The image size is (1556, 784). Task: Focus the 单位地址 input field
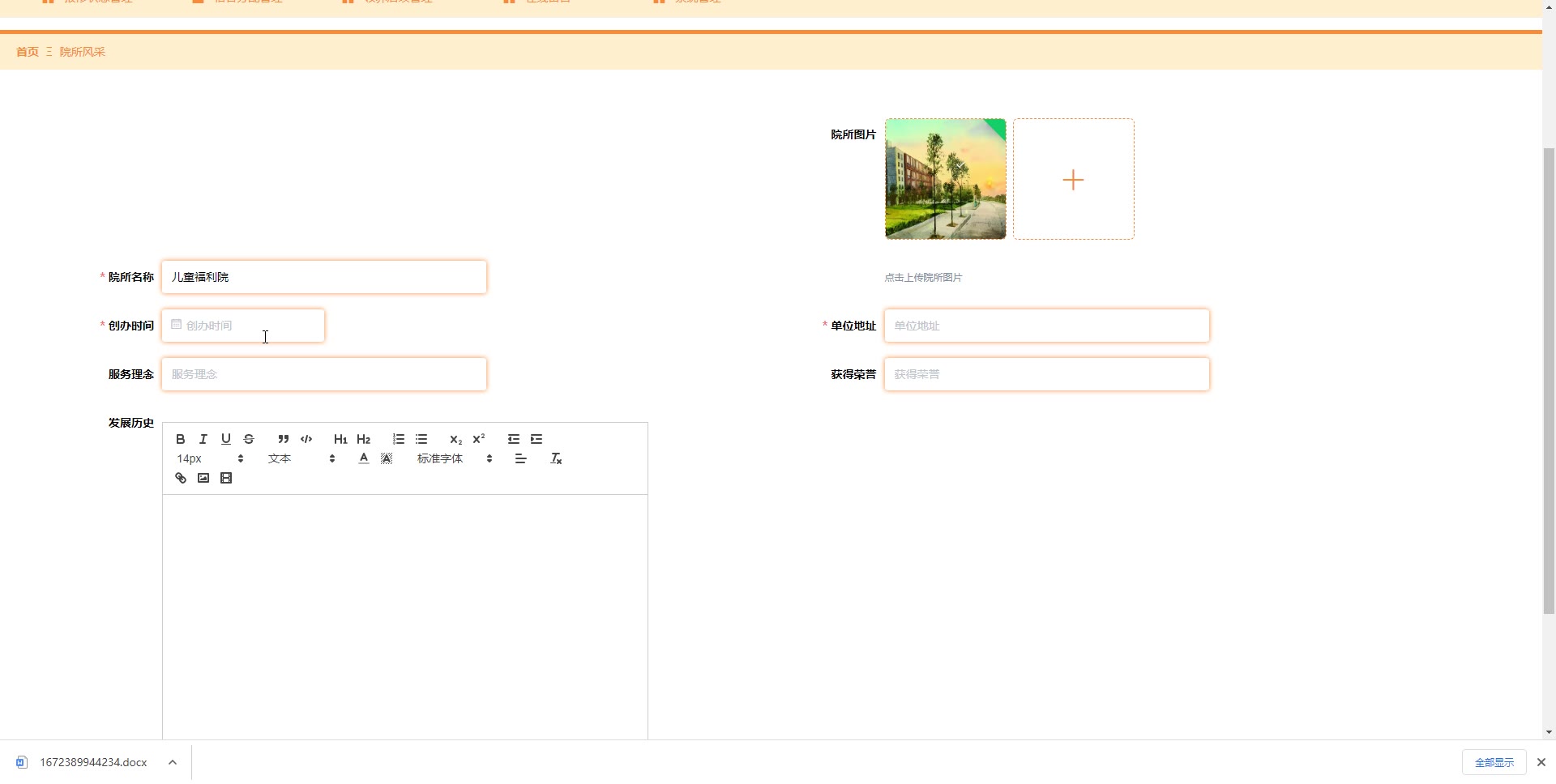tap(1047, 326)
